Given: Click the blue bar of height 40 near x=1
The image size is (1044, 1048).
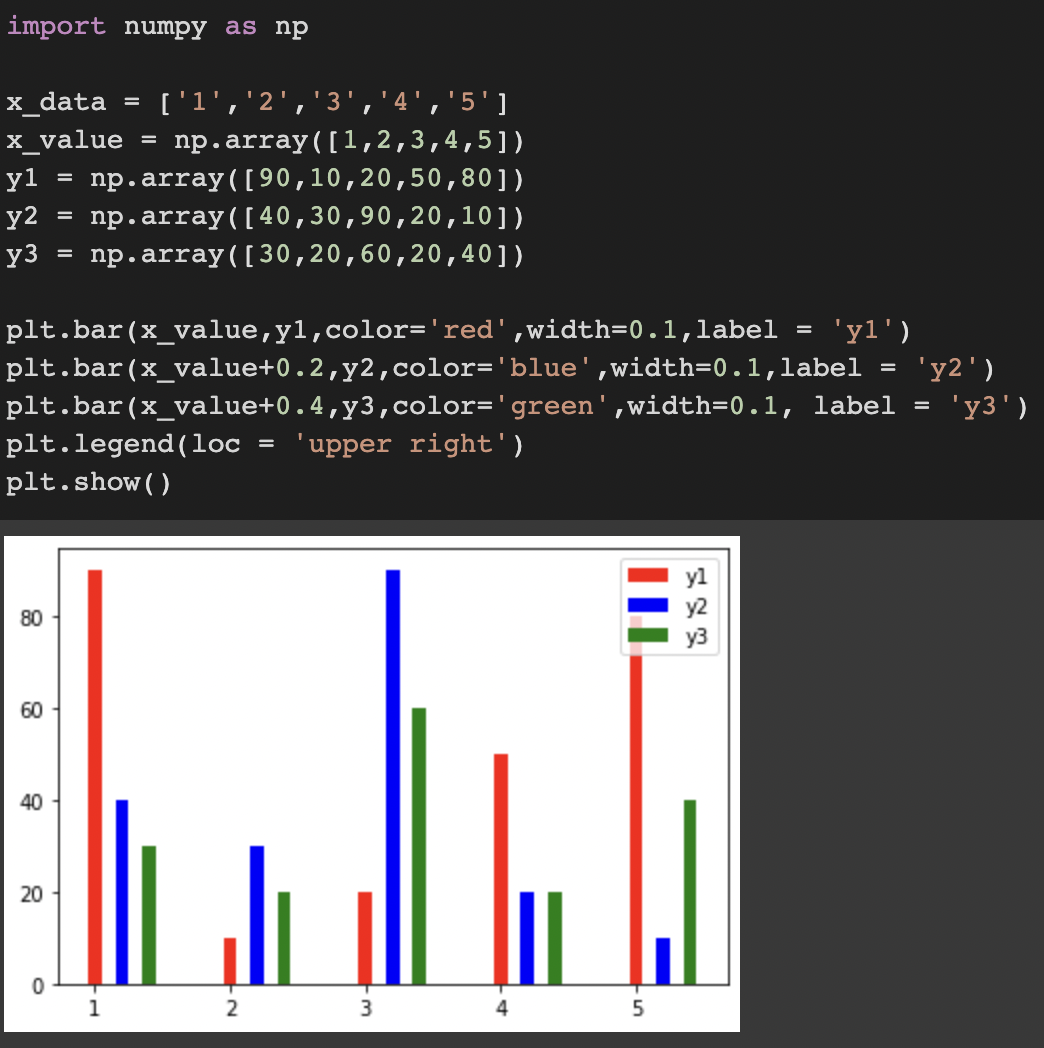Looking at the screenshot, I should pyautogui.click(x=122, y=892).
